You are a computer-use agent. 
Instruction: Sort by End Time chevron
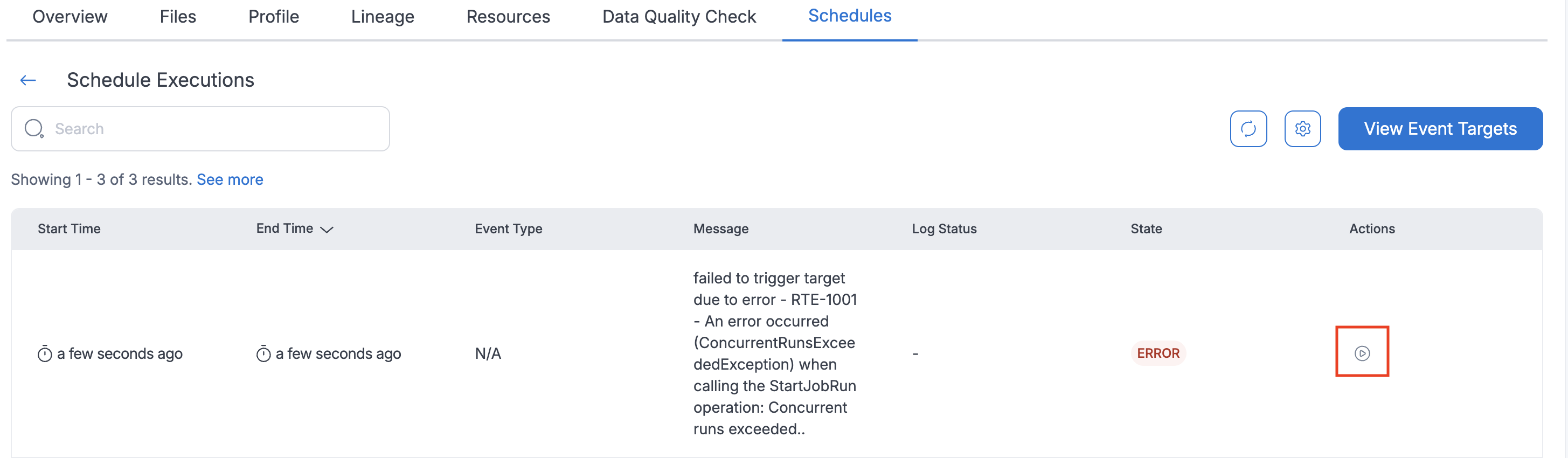327,229
